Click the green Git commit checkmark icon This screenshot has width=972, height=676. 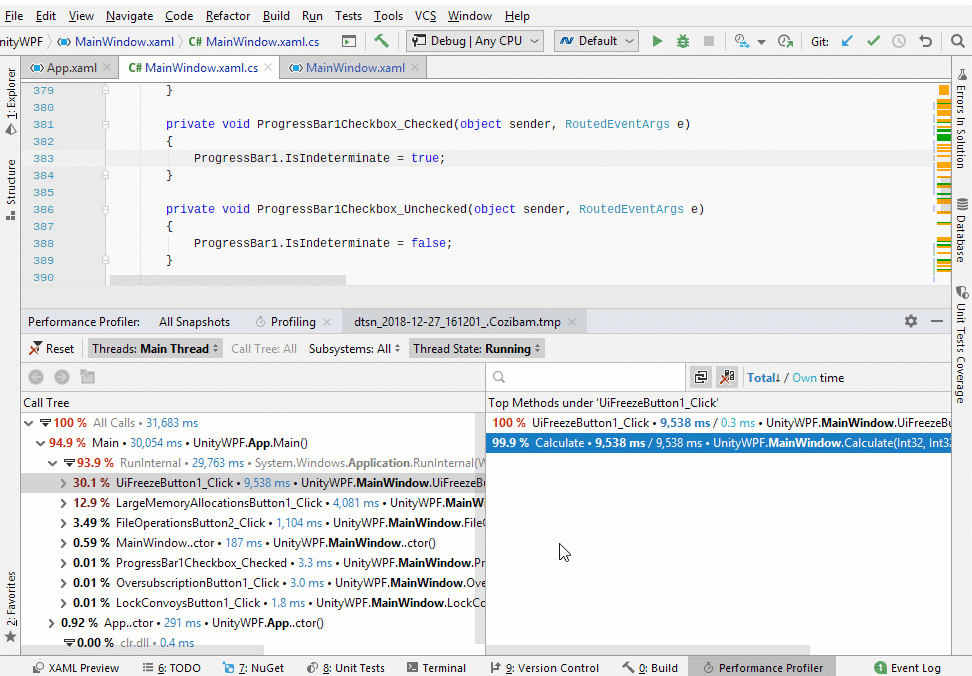pyautogui.click(x=872, y=41)
